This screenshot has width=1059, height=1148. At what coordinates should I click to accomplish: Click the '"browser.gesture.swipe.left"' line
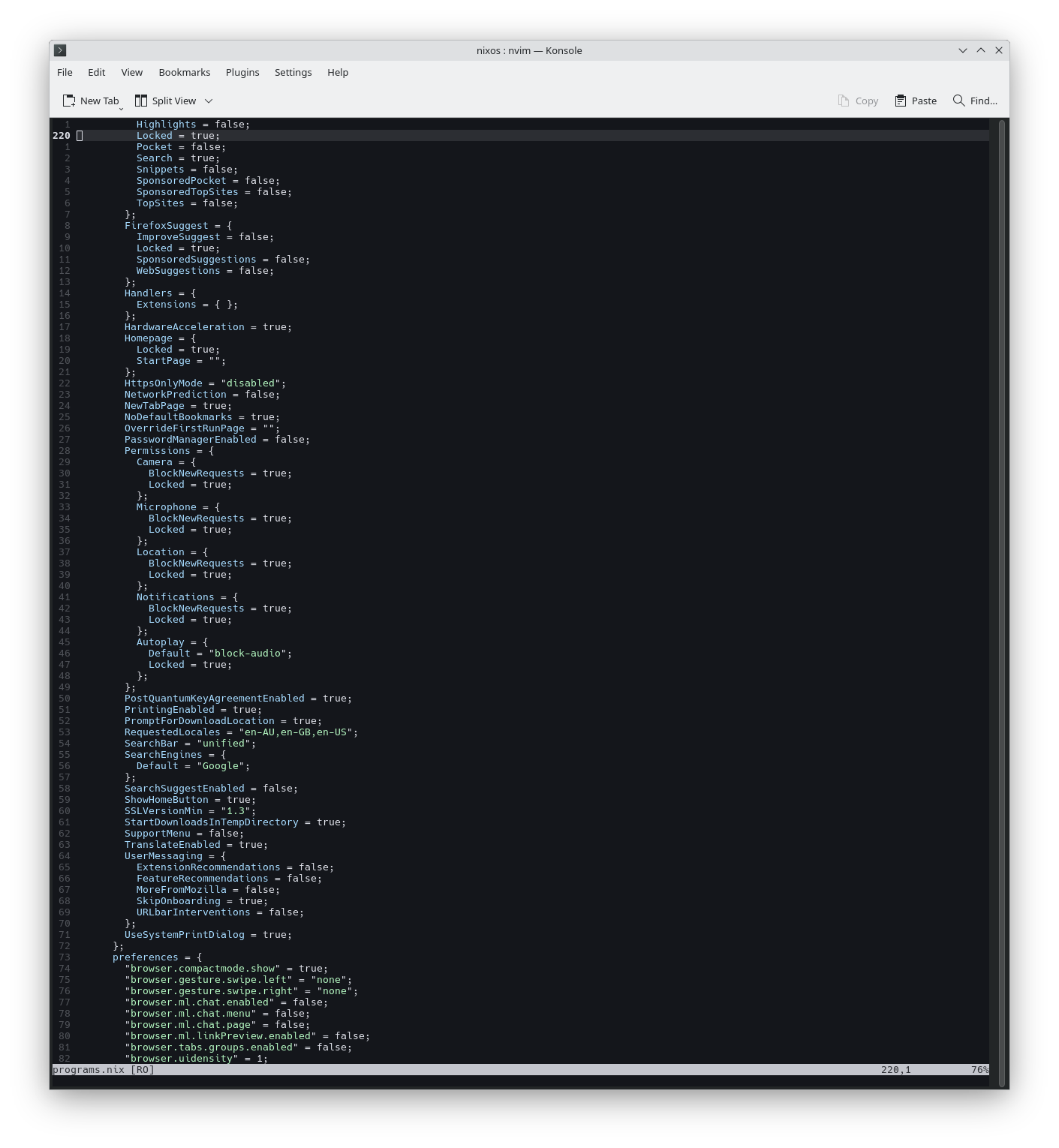tap(238, 980)
